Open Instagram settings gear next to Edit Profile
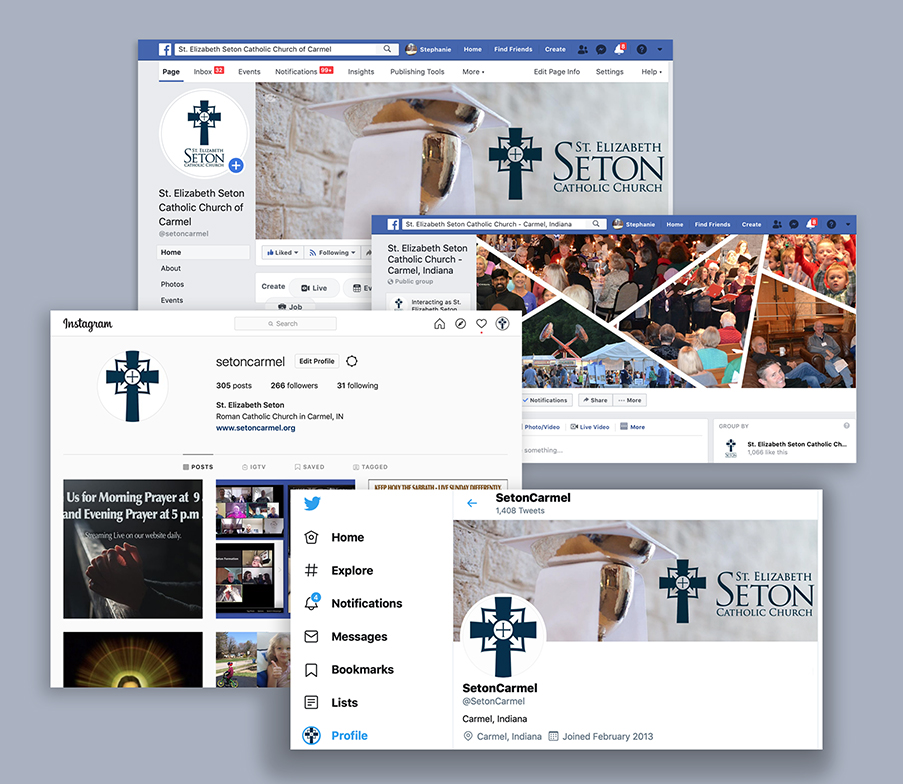 (352, 361)
